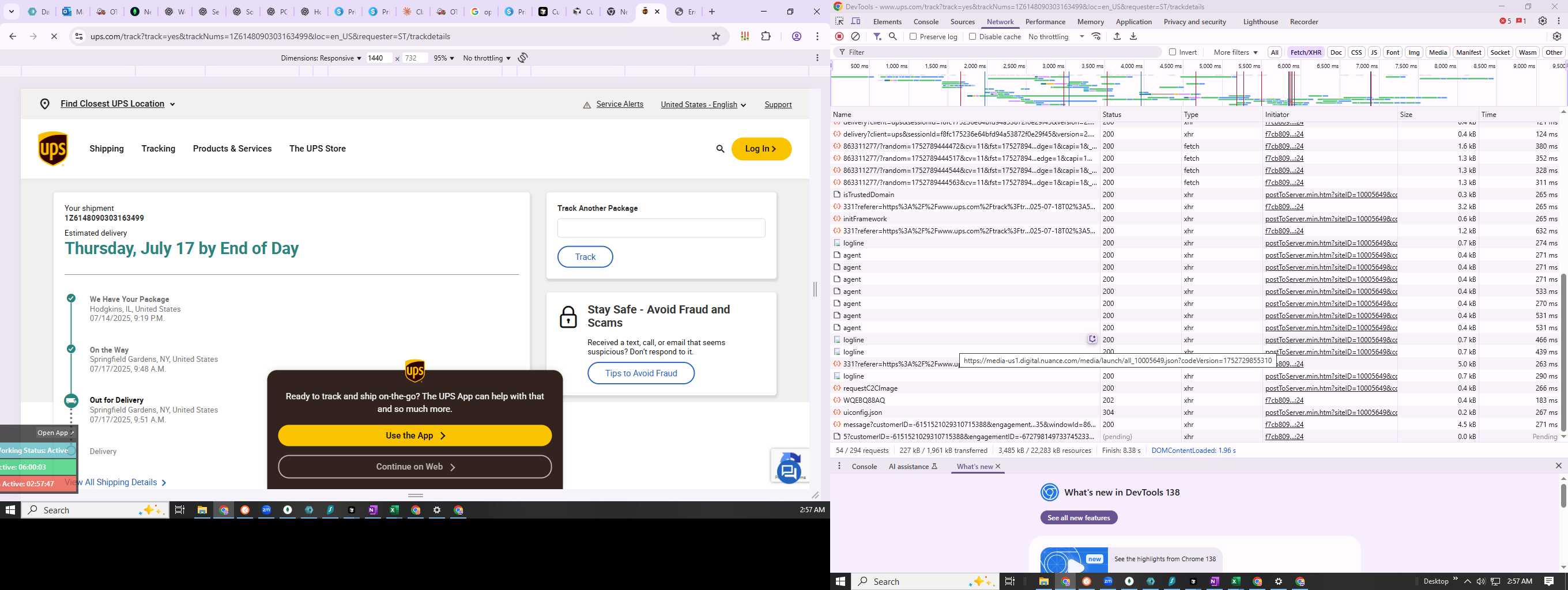1568x590 pixels.
Task: Click the export HAR download arrow icon
Action: (1133, 36)
